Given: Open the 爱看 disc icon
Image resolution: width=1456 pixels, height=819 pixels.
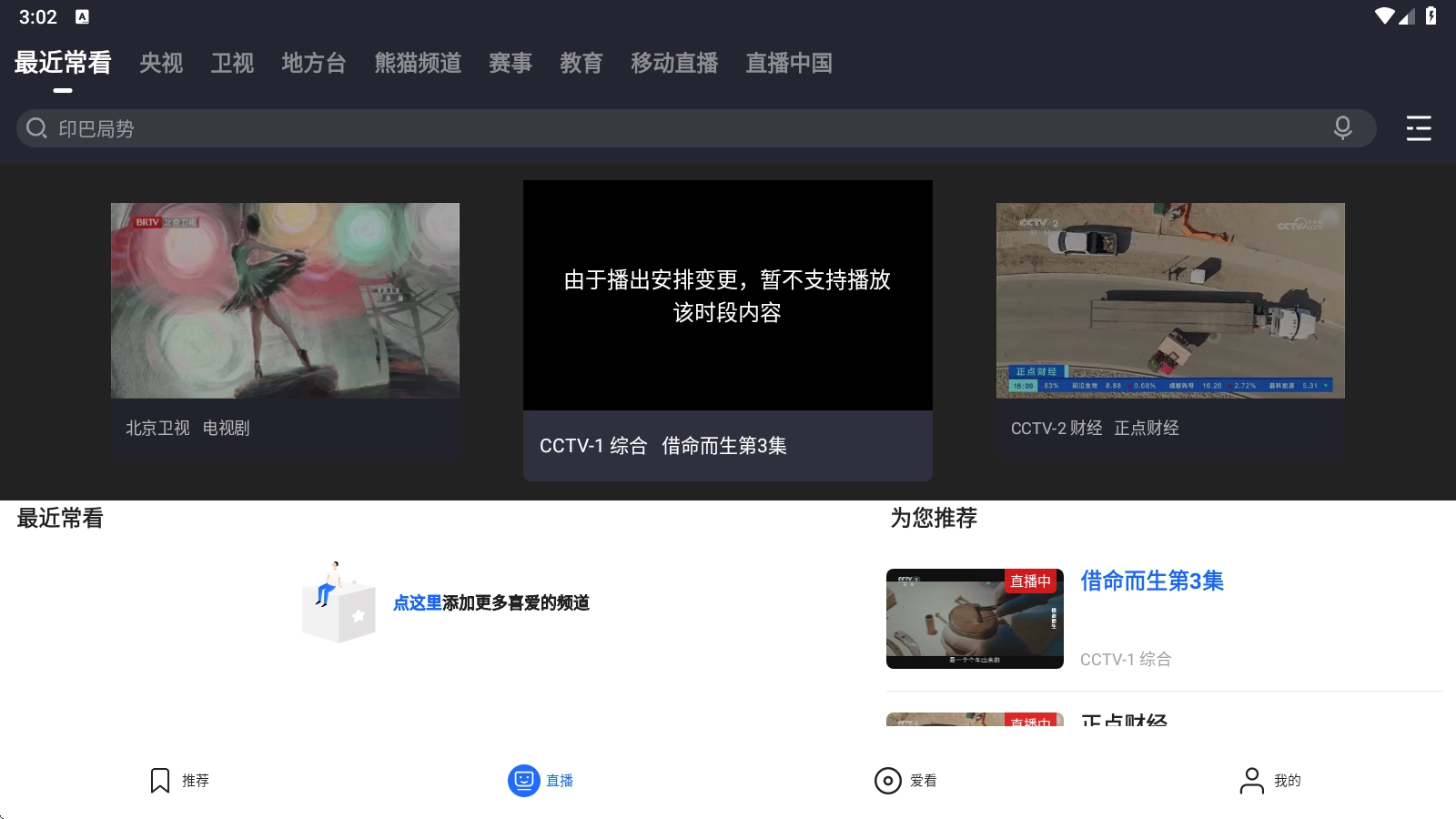Looking at the screenshot, I should (x=887, y=780).
